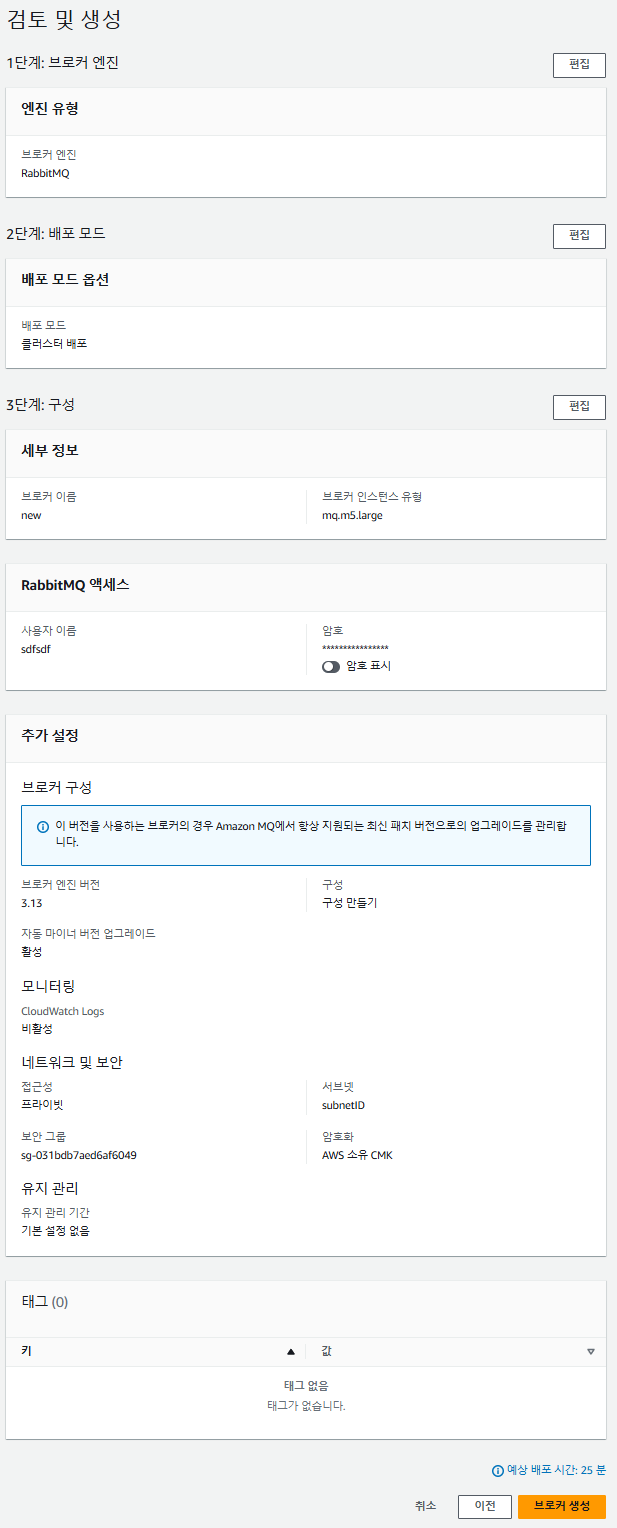Image resolution: width=617 pixels, height=1528 pixels.
Task: Click the 값 column header
Action: [327, 1351]
